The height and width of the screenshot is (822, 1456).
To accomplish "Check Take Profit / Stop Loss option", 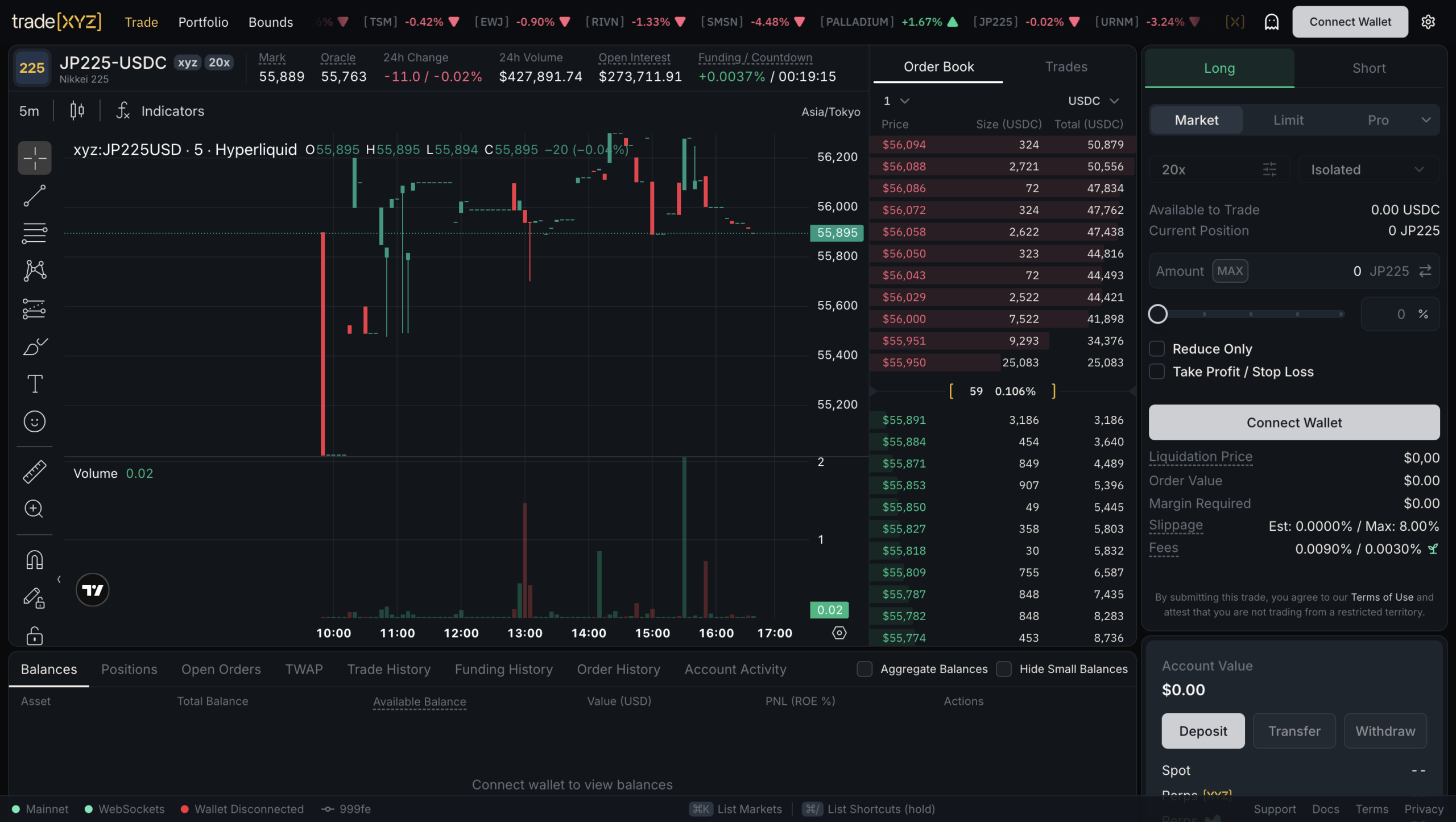I will [x=1157, y=371].
